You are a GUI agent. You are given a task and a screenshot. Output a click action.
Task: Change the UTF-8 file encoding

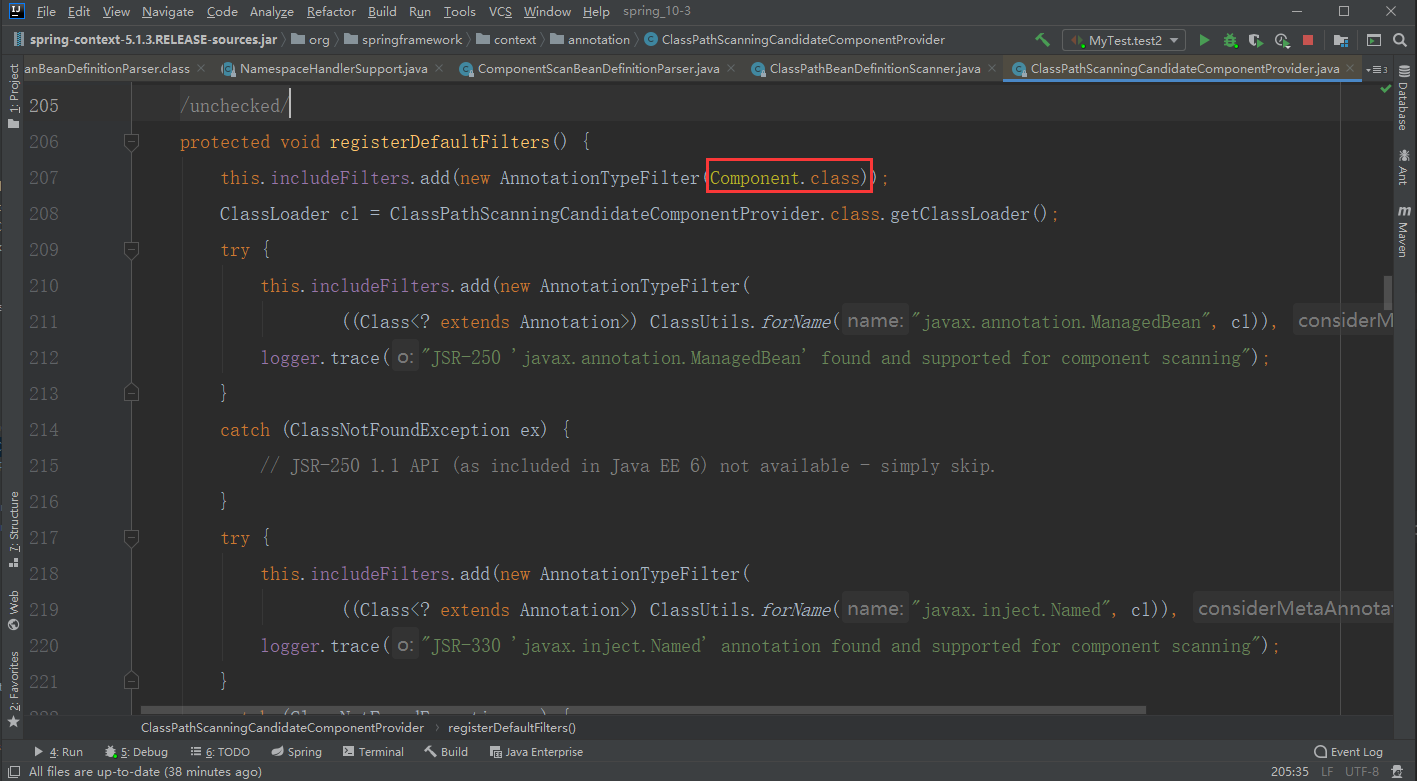(1361, 771)
